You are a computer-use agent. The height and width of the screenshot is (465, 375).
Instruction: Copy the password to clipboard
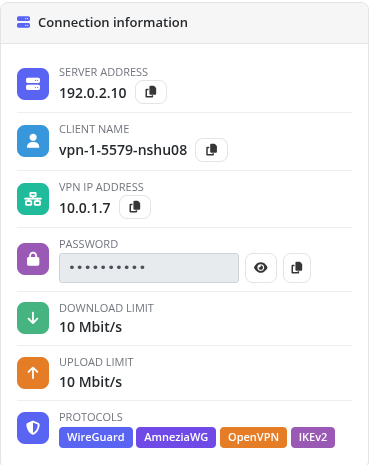(297, 268)
